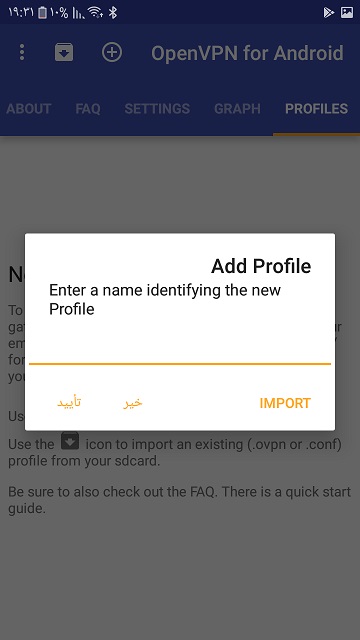
Task: Tap the OpenVPN for Android title
Action: click(x=247, y=53)
